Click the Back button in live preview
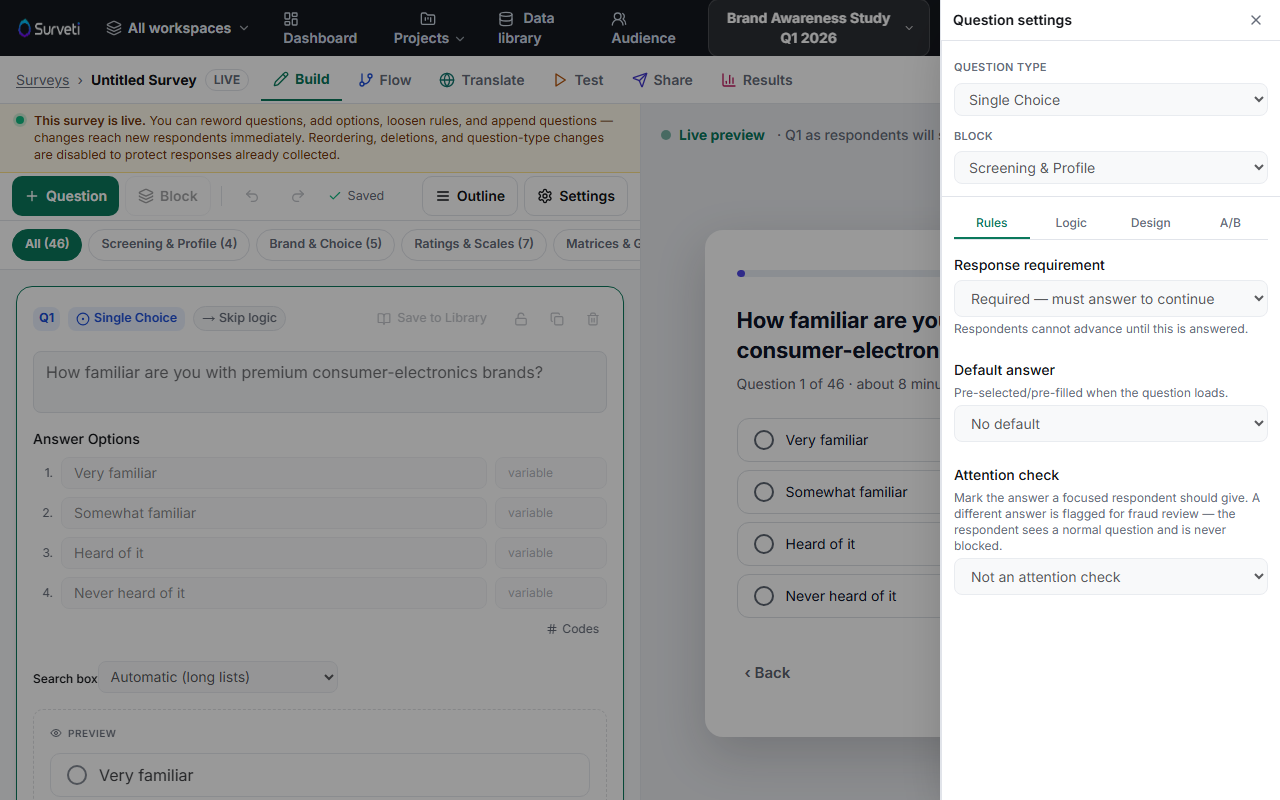Viewport: 1280px width, 800px height. 767,673
